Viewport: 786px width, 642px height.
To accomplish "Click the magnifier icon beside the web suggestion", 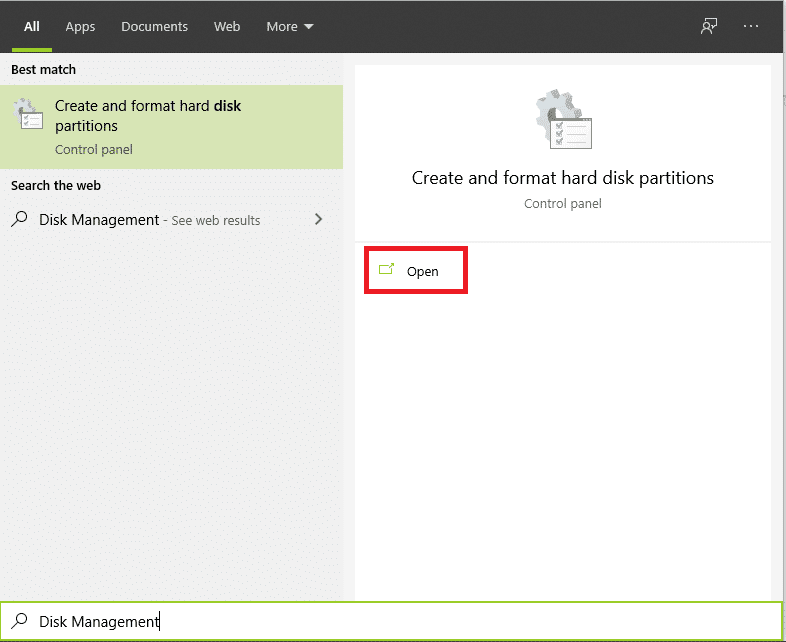I will pos(20,220).
